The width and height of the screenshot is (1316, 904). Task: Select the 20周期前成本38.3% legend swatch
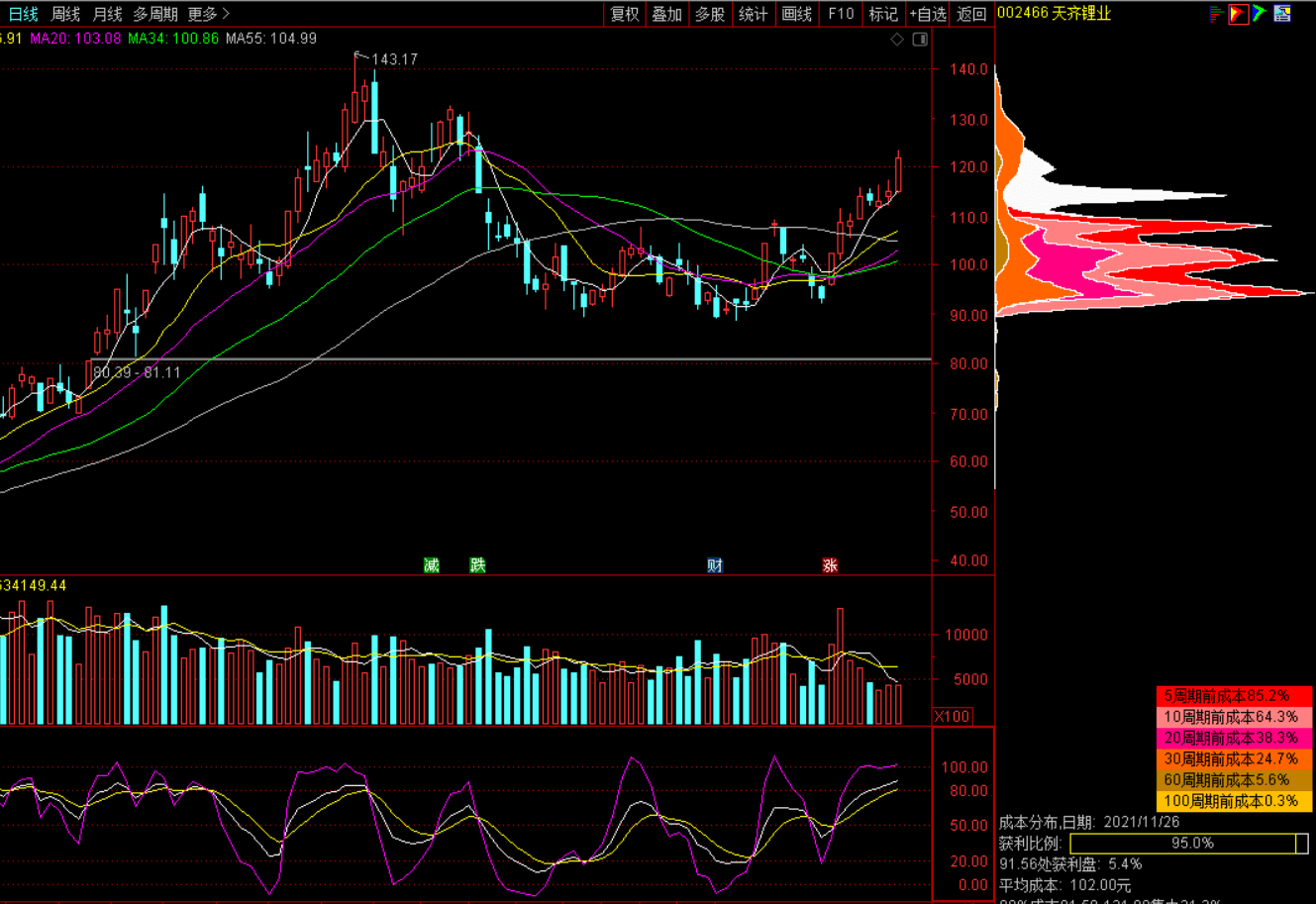[x=1235, y=738]
